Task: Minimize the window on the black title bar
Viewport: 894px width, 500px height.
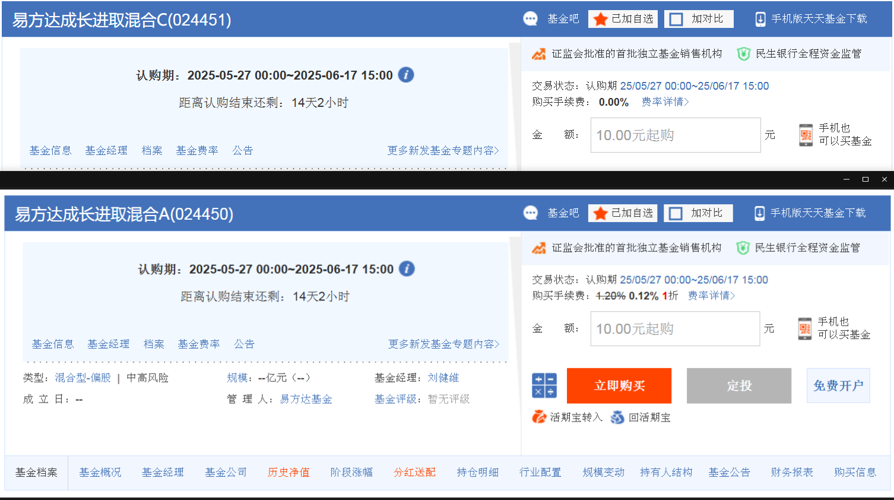Action: (846, 179)
